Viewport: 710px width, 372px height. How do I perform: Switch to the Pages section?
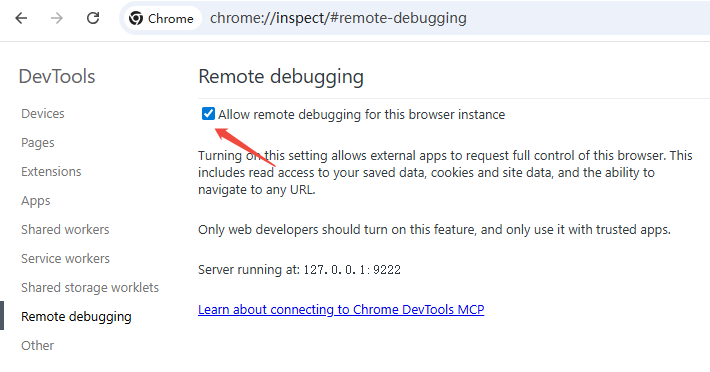pos(38,143)
